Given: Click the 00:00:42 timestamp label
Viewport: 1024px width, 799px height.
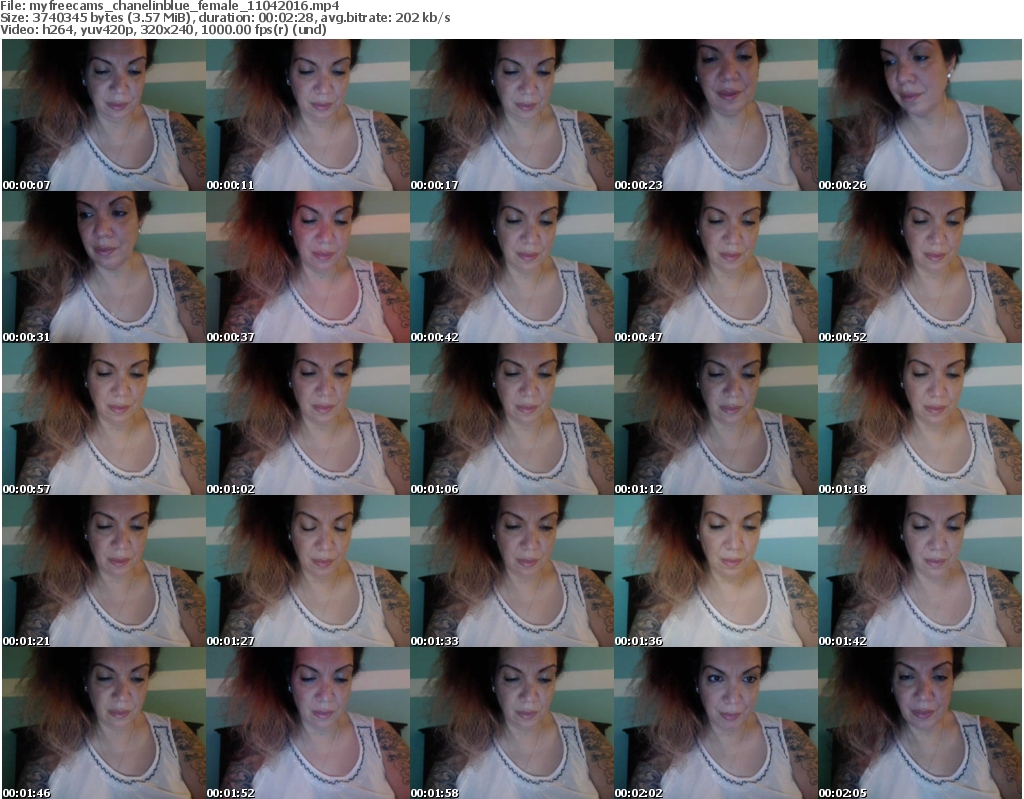Looking at the screenshot, I should (x=431, y=337).
